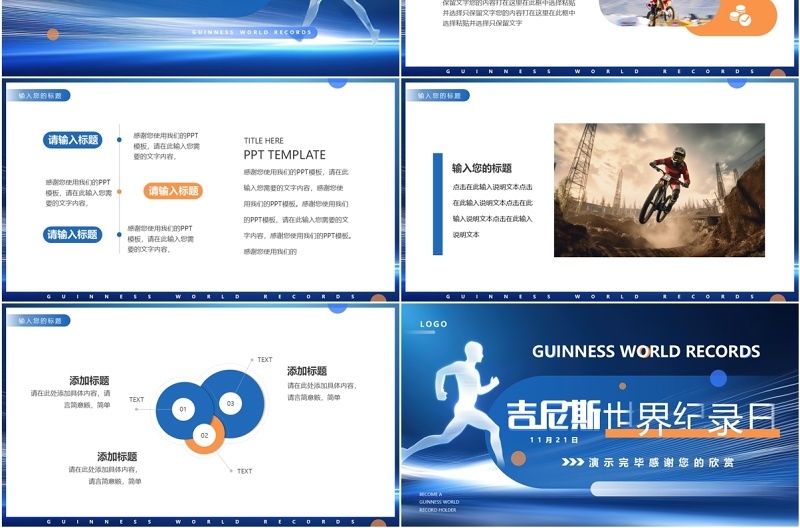
Task: Click 输入您的标题 corner tag on PPT TEMPLATE slide
Action: tap(39, 95)
